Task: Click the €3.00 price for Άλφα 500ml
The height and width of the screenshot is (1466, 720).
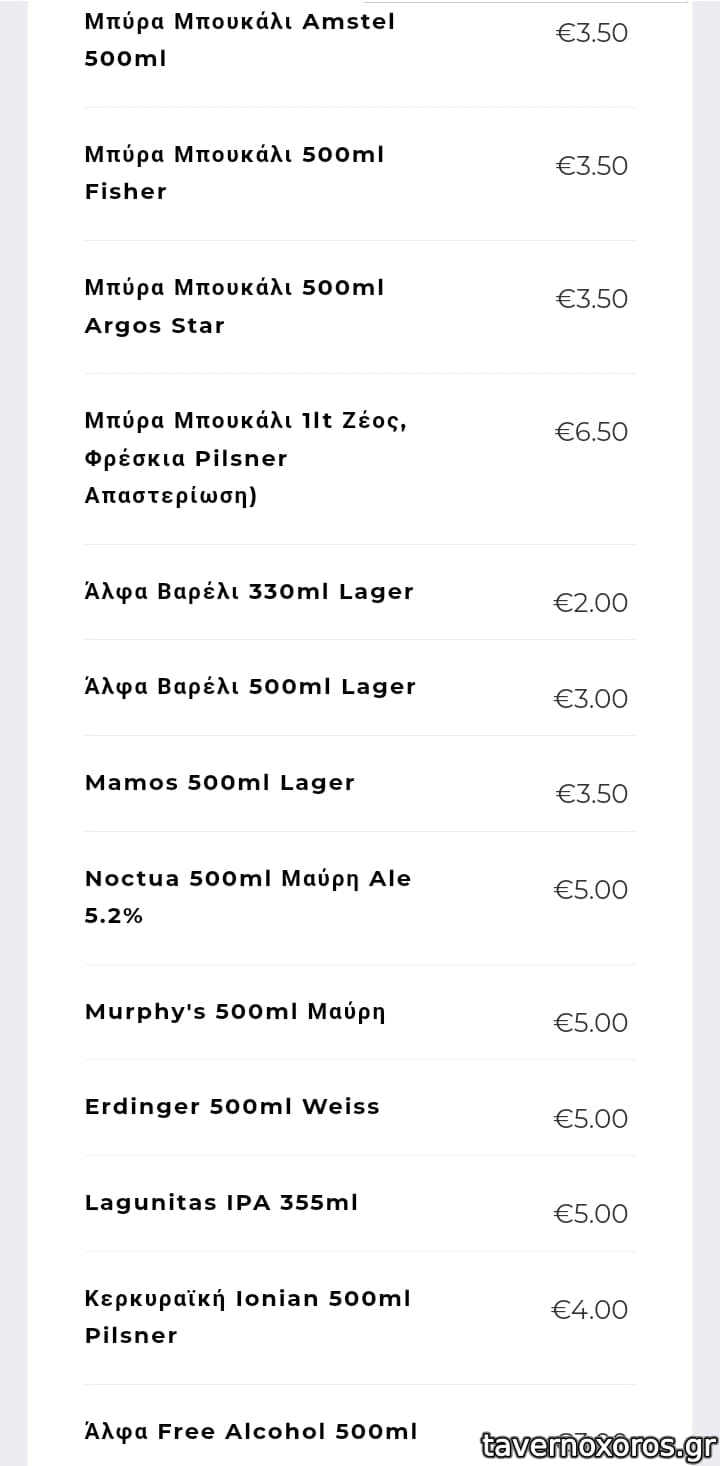Action: [591, 698]
